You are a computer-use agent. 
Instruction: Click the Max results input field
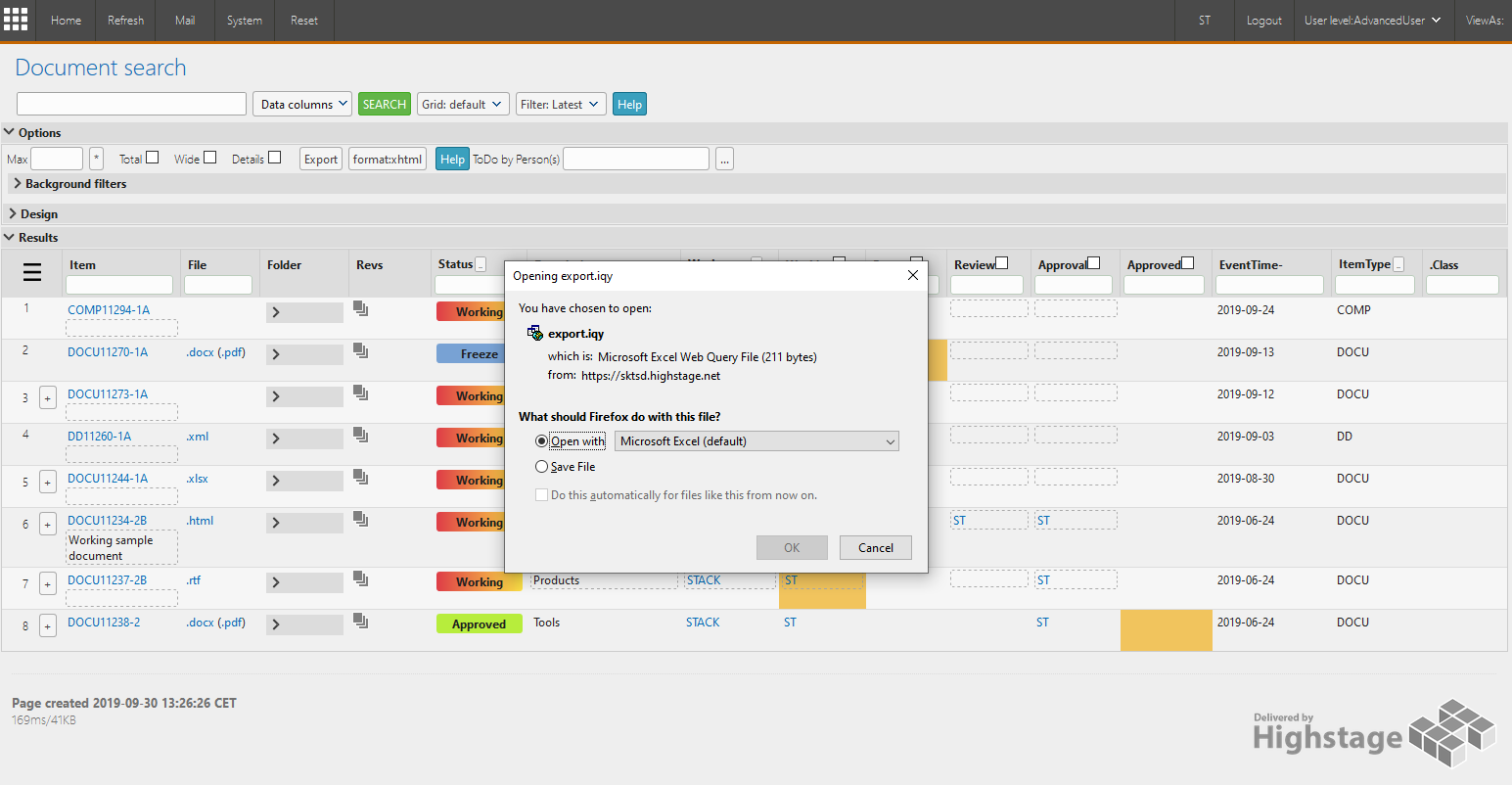57,159
